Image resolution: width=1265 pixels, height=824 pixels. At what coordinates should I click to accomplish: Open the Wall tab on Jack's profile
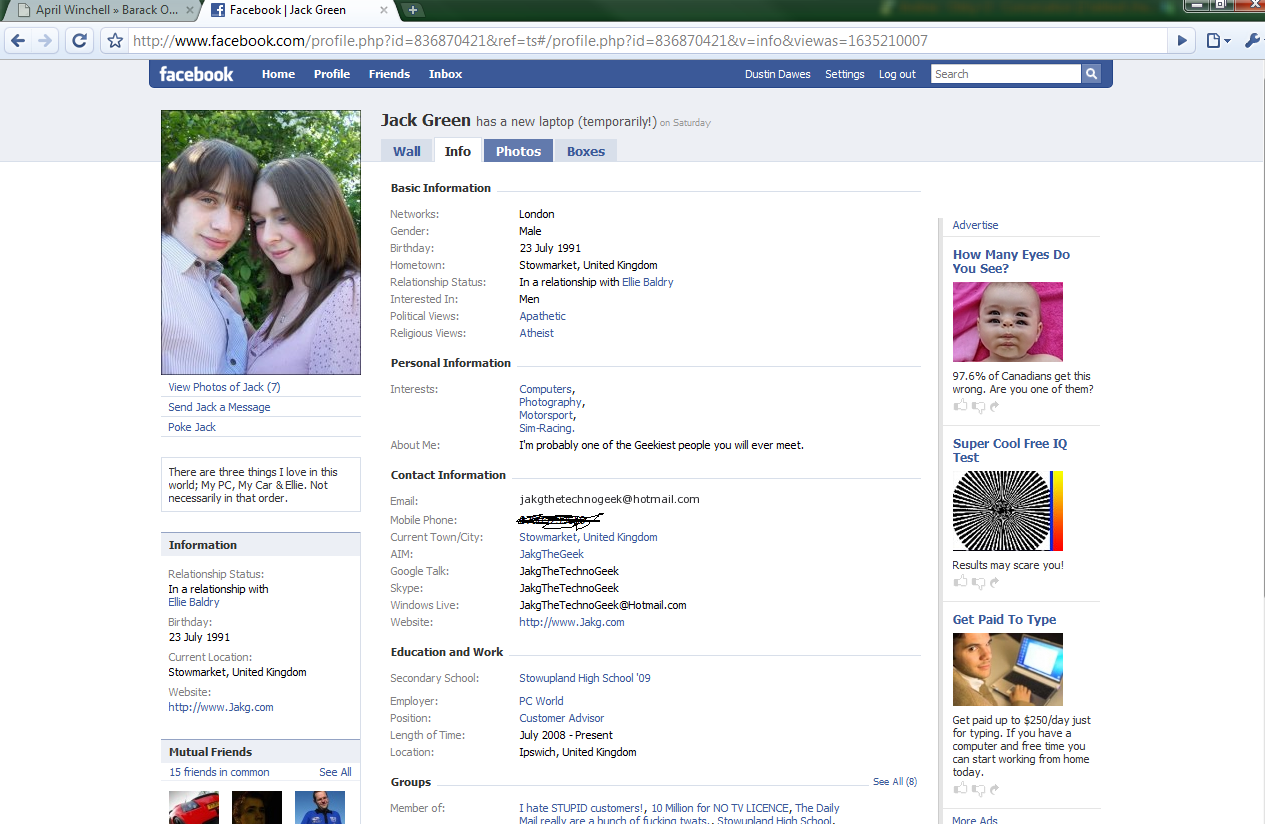click(x=406, y=151)
